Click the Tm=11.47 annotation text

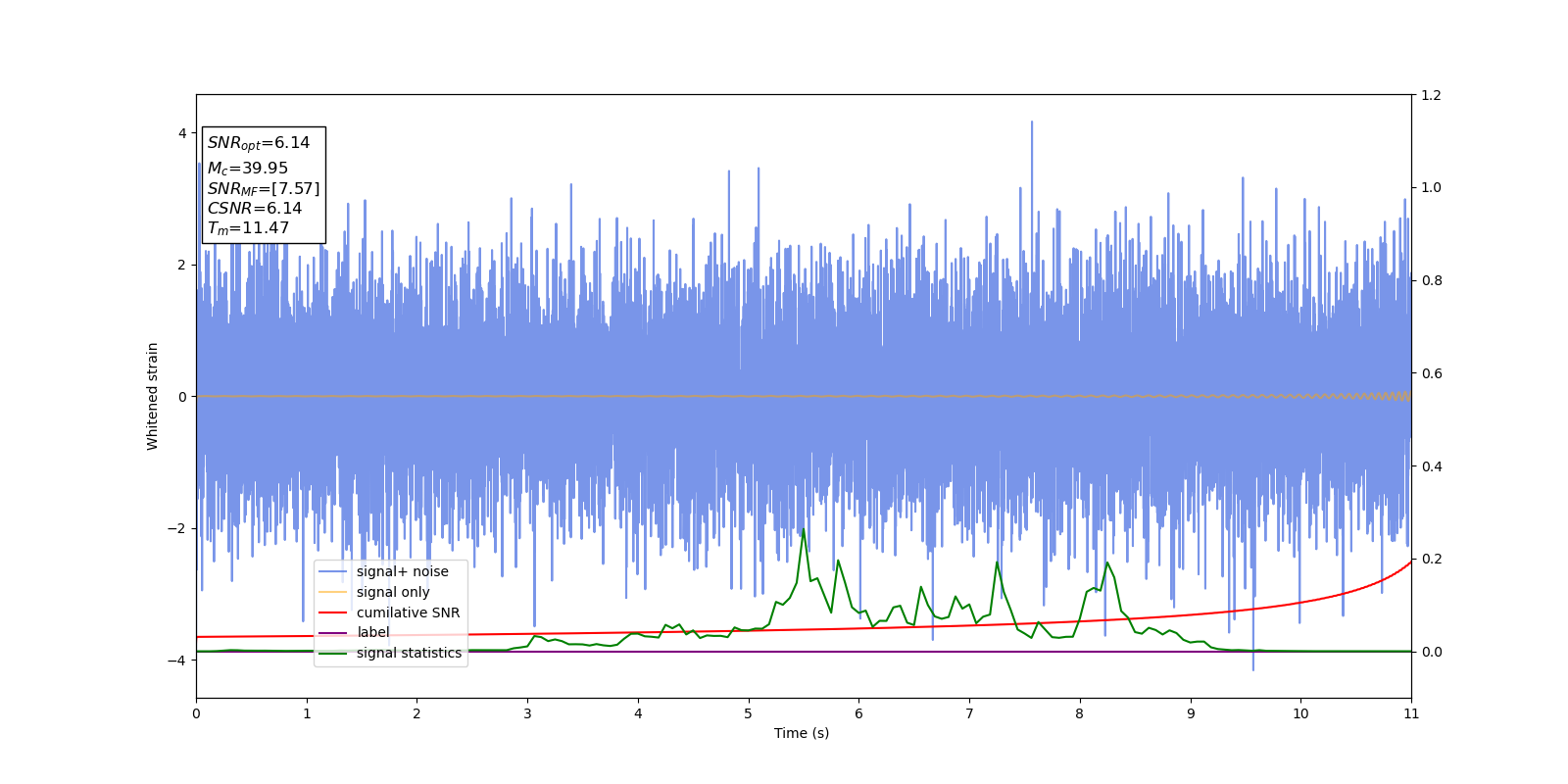(248, 228)
